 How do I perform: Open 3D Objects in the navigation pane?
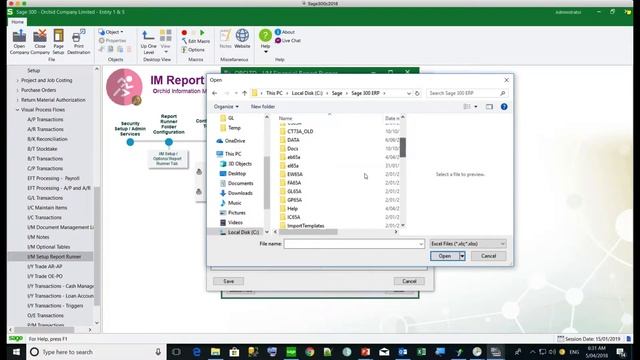pyautogui.click(x=236, y=164)
